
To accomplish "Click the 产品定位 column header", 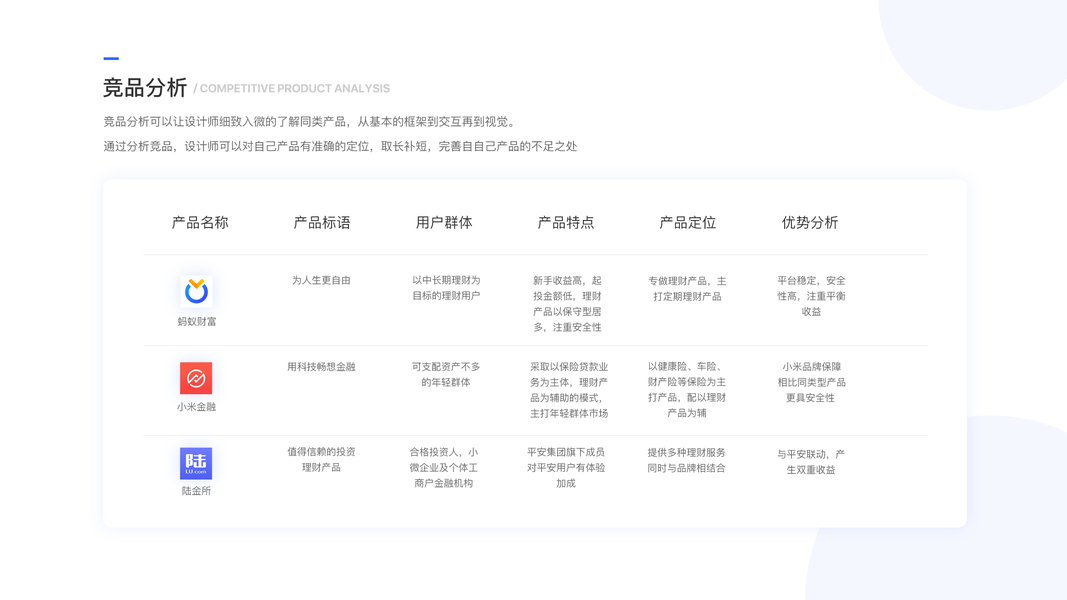I will tap(687, 222).
